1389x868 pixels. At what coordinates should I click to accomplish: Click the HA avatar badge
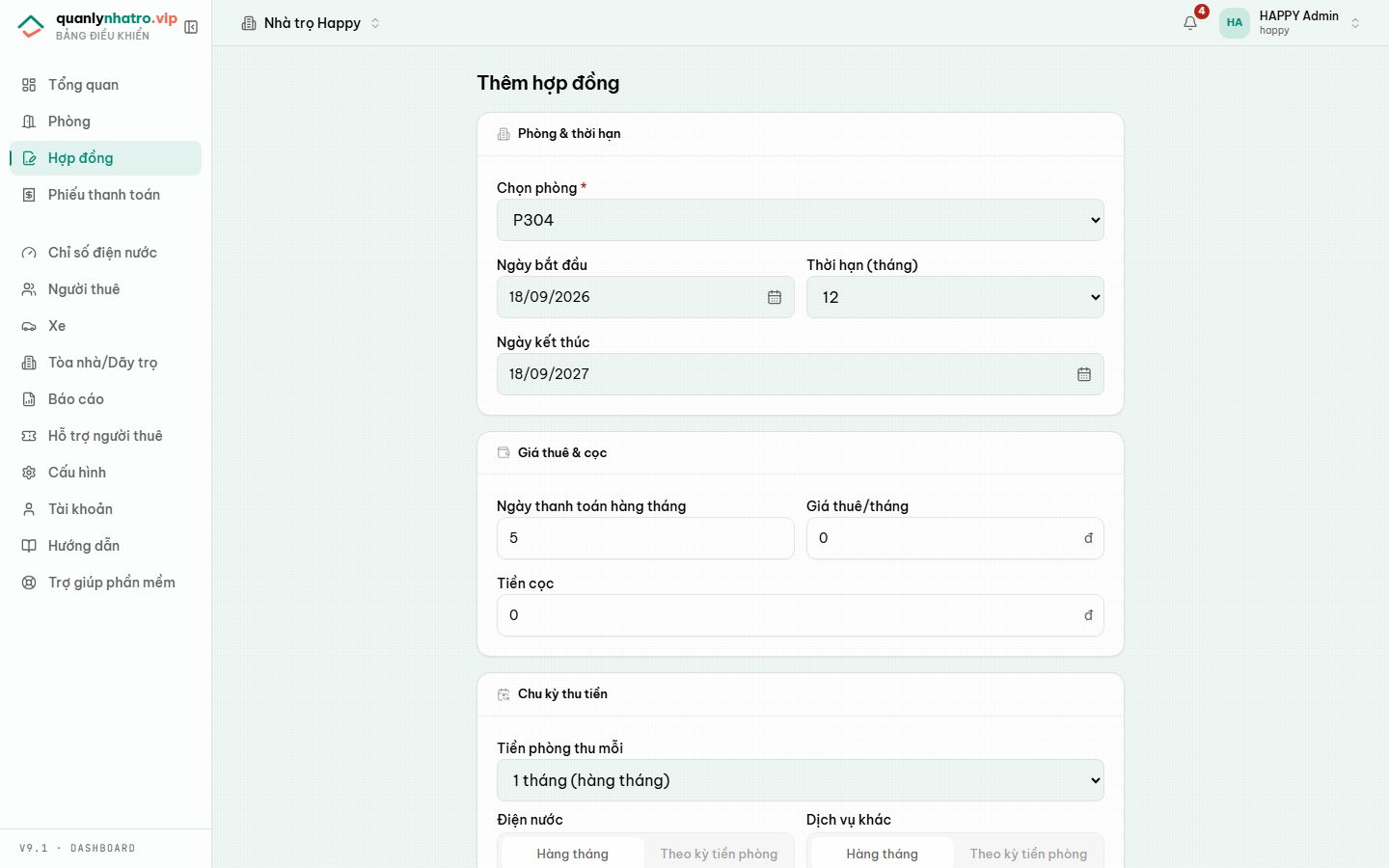tap(1235, 23)
